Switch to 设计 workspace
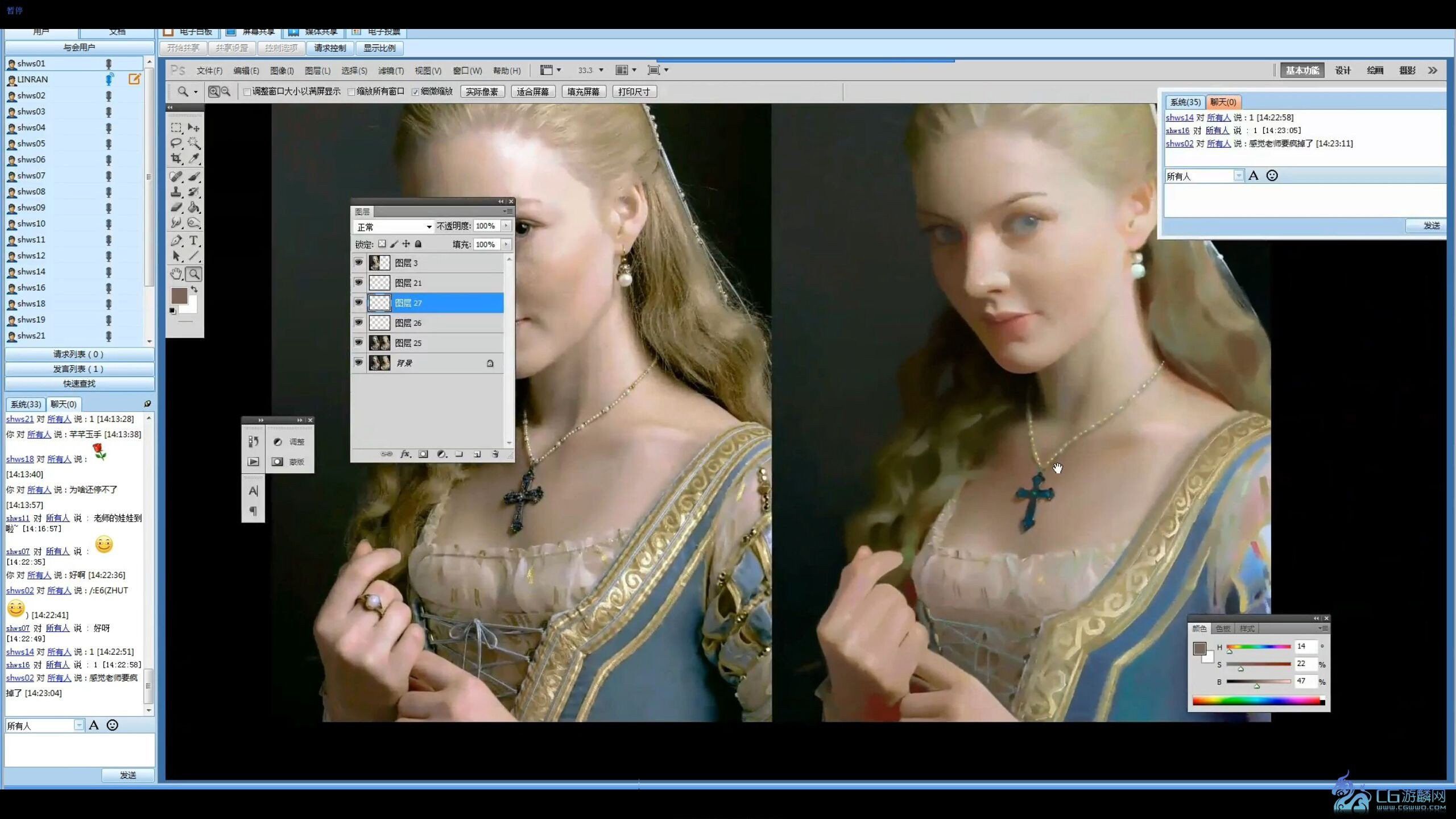The image size is (1456, 819). (x=1343, y=71)
